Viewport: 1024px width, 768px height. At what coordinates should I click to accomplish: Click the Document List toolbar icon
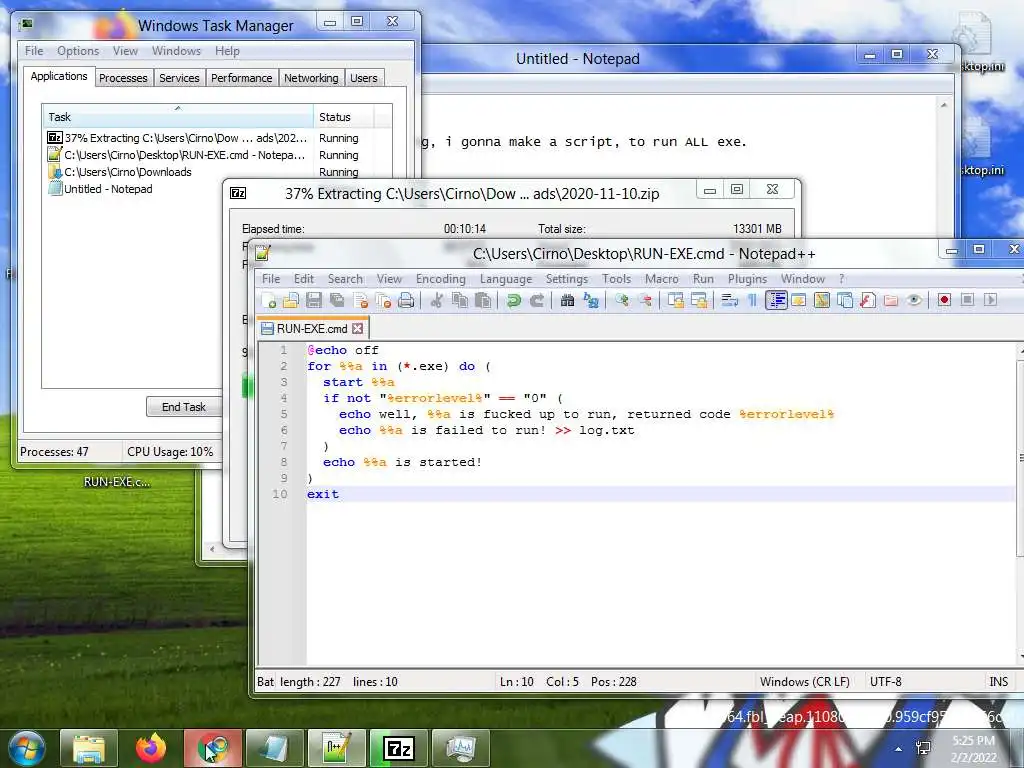tap(844, 300)
